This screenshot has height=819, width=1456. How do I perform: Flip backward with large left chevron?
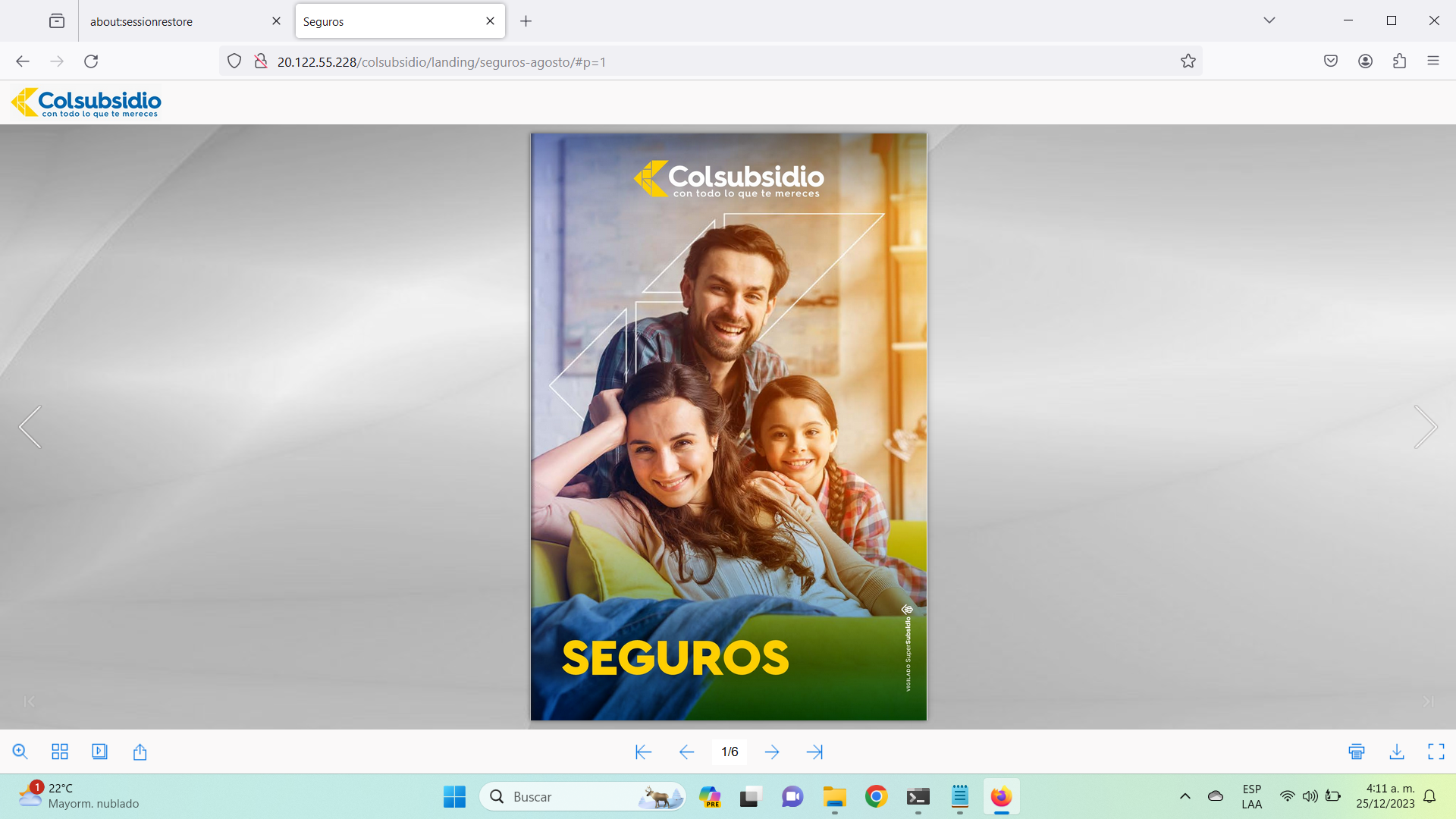pyautogui.click(x=30, y=427)
